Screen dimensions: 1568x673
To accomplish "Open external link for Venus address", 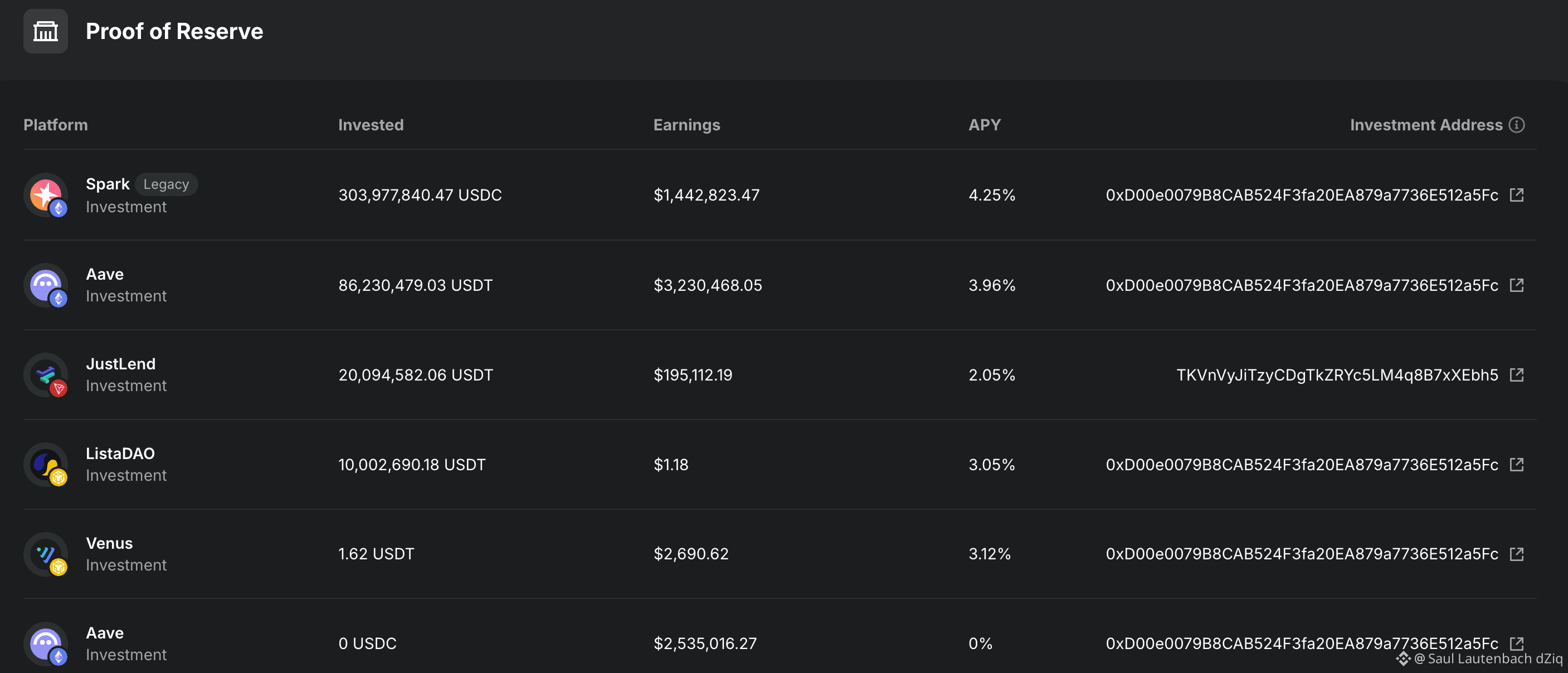I will (1516, 554).
